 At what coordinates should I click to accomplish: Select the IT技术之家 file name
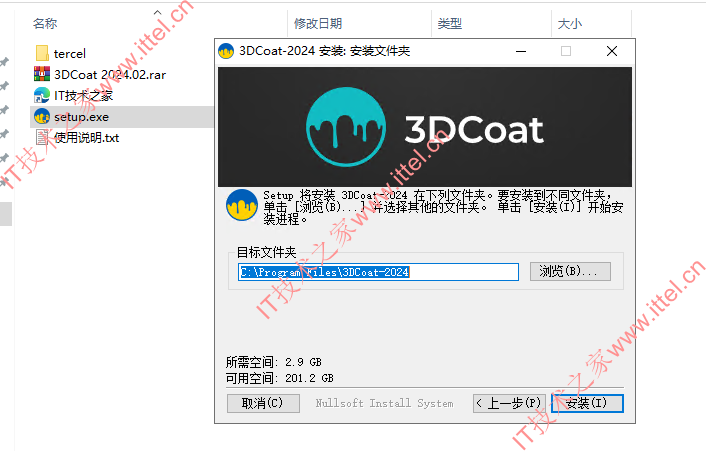(83, 95)
